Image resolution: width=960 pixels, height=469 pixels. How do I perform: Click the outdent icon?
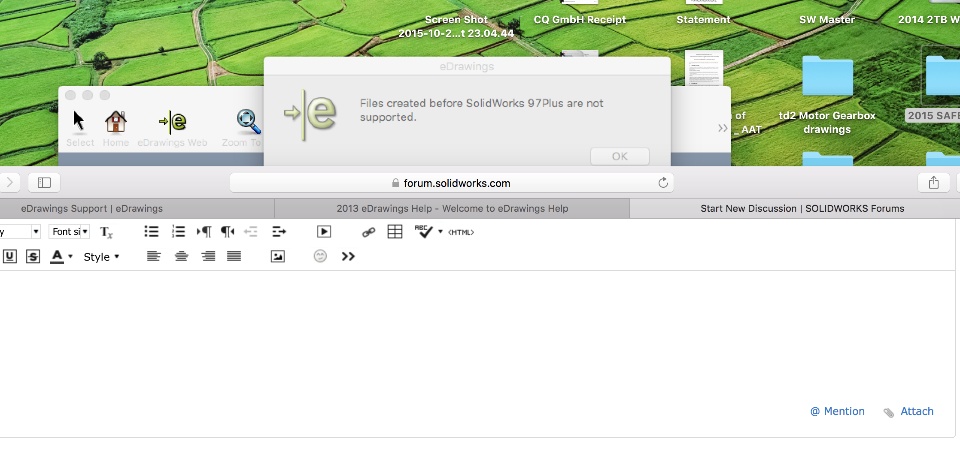[250, 231]
